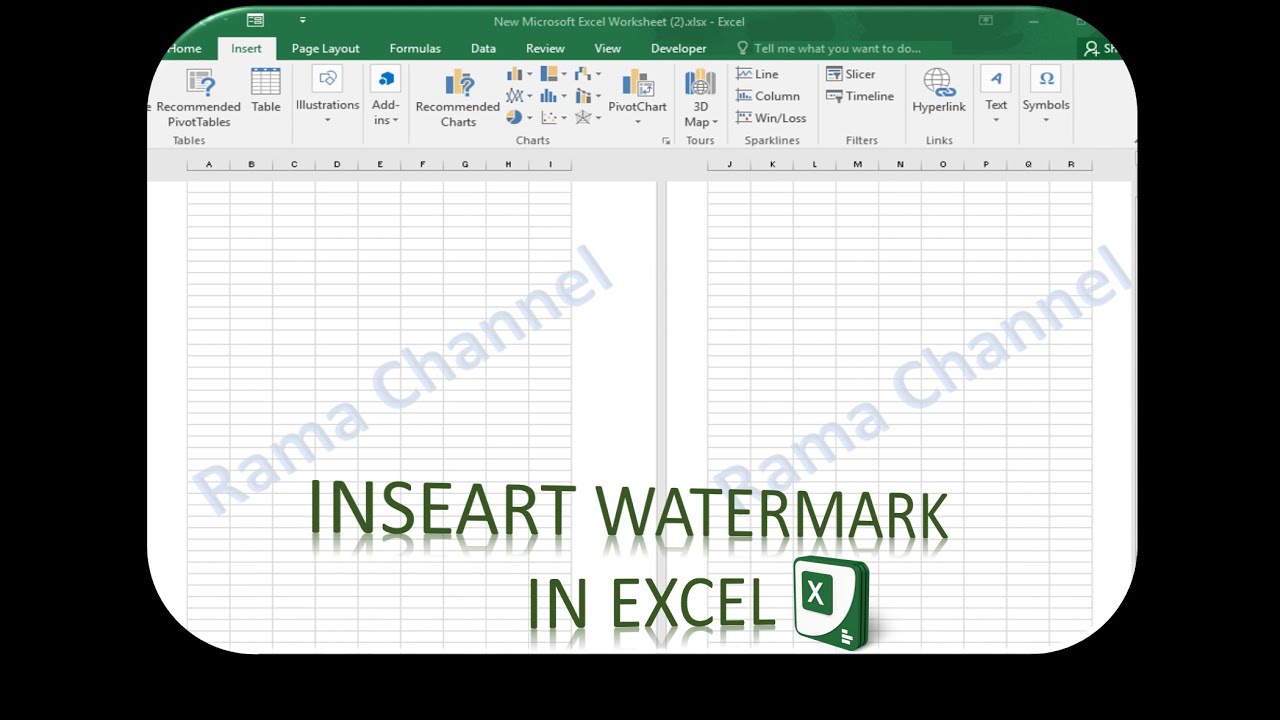Switch to the Page Layout tab
The width and height of the screenshot is (1280, 720).
326,48
